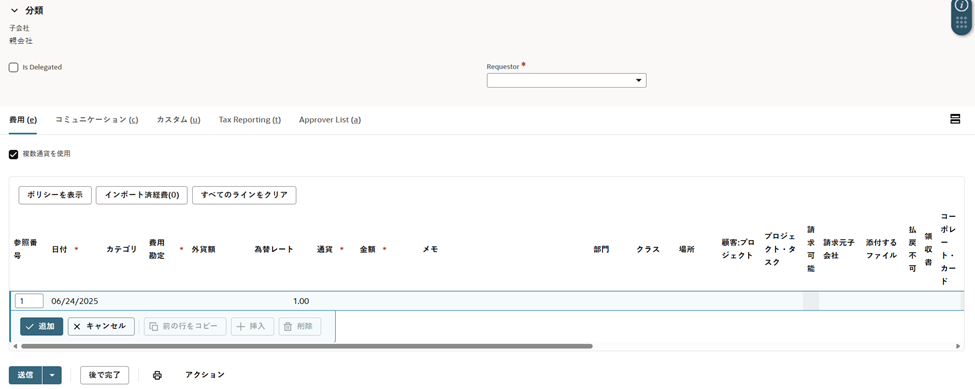This screenshot has height=389, width=975.
Task: Click the 日付 column header
Action: pos(59,249)
